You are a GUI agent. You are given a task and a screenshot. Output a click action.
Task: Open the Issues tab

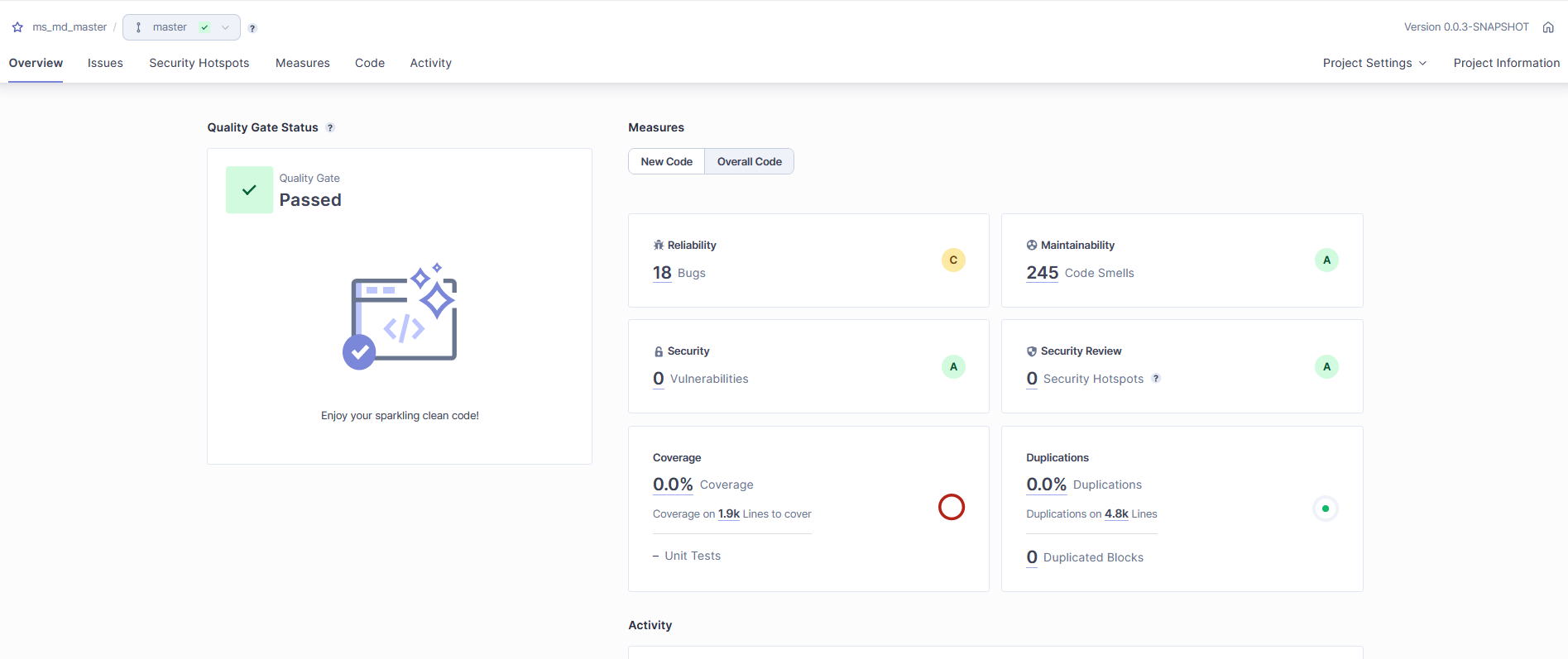[x=105, y=63]
